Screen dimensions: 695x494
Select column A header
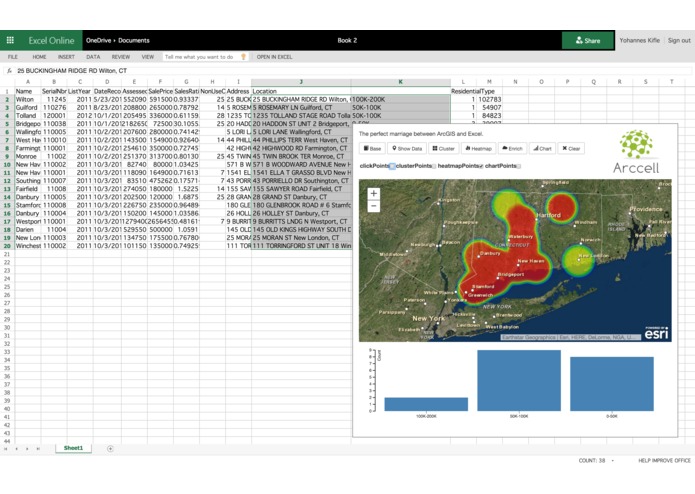[x=28, y=82]
